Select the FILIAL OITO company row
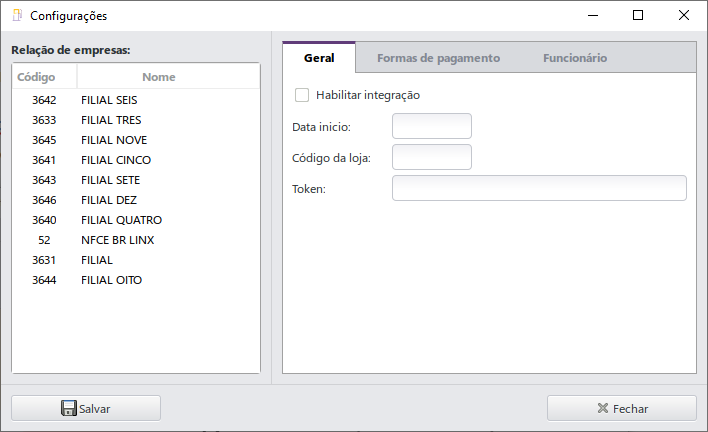Screen dimensions: 708x432 pos(111,280)
